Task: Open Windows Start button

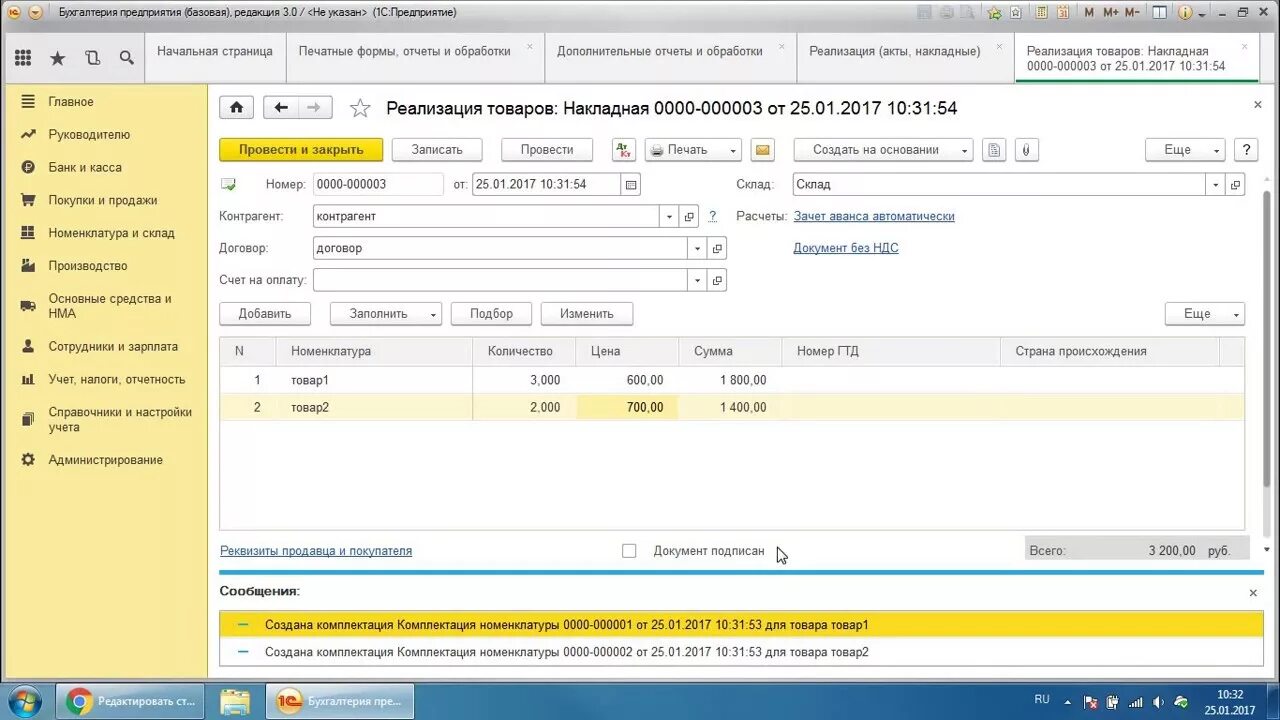Action: (x=23, y=701)
